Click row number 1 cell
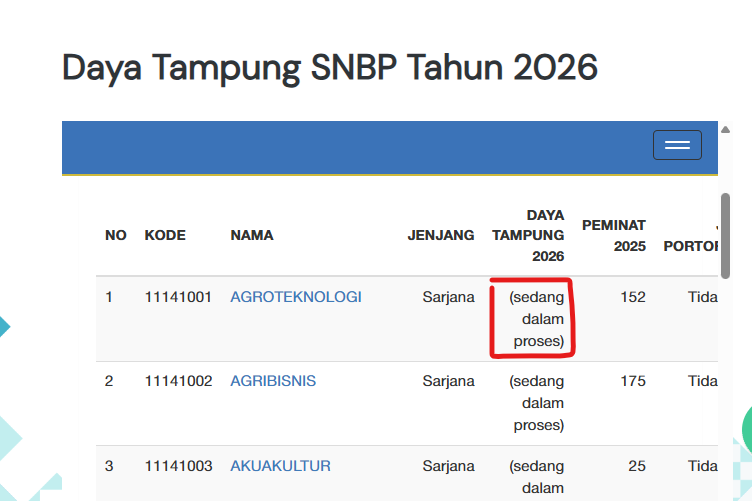Image resolution: width=752 pixels, height=501 pixels. (x=109, y=297)
